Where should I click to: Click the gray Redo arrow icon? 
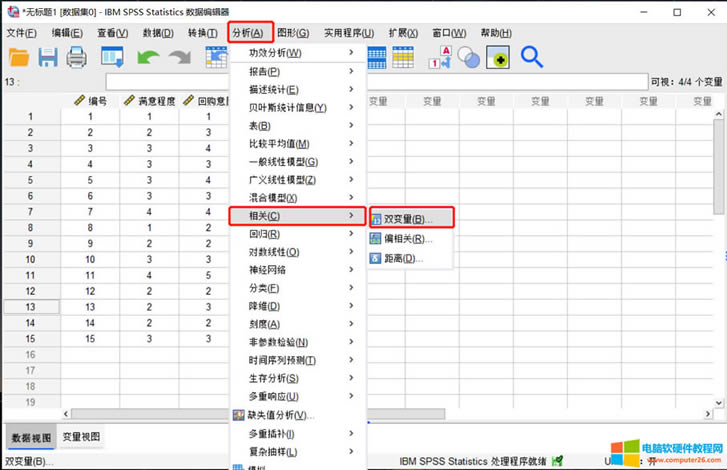coord(180,59)
